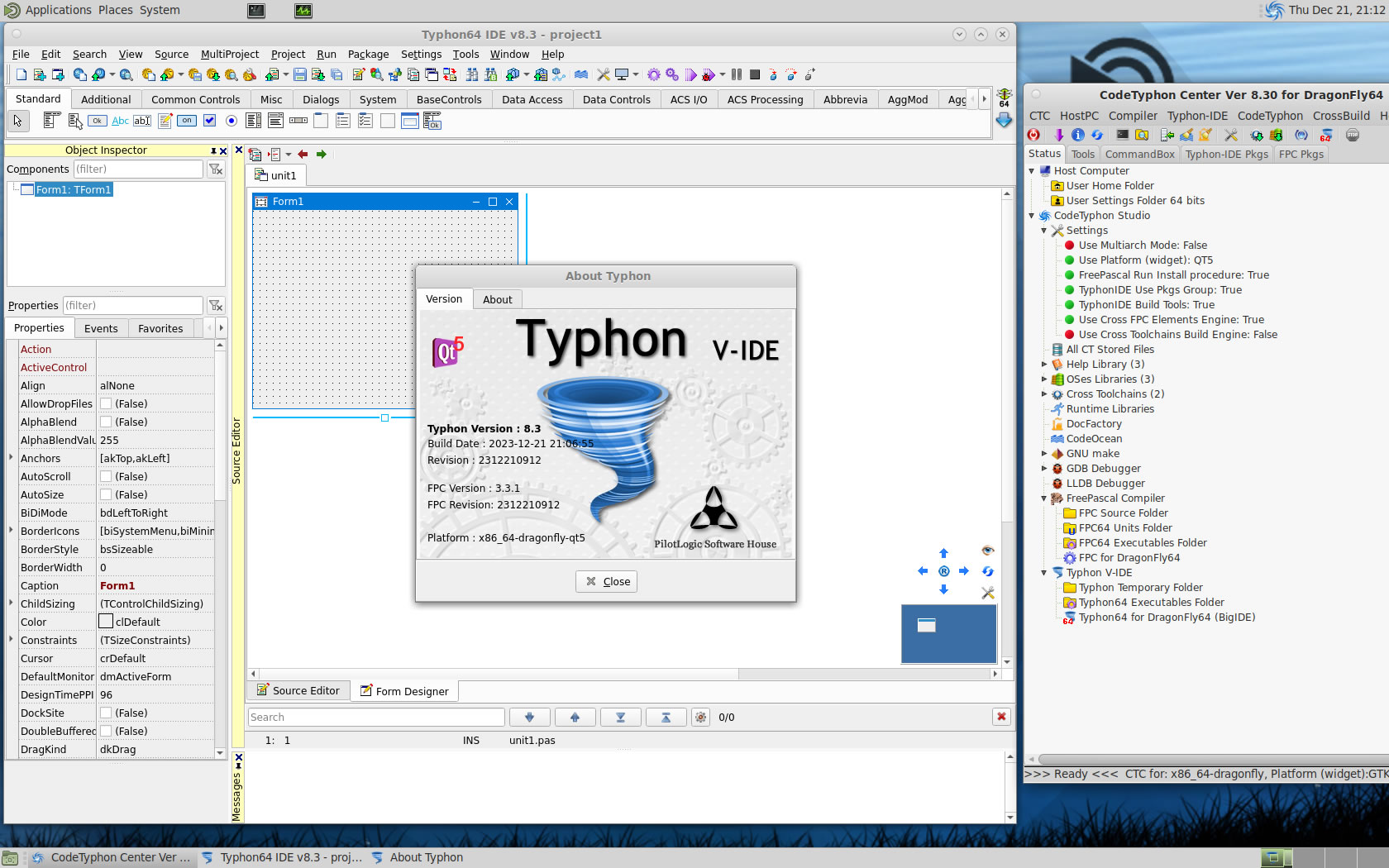Collapse the FreePascal Compiler node

pyautogui.click(x=1044, y=498)
